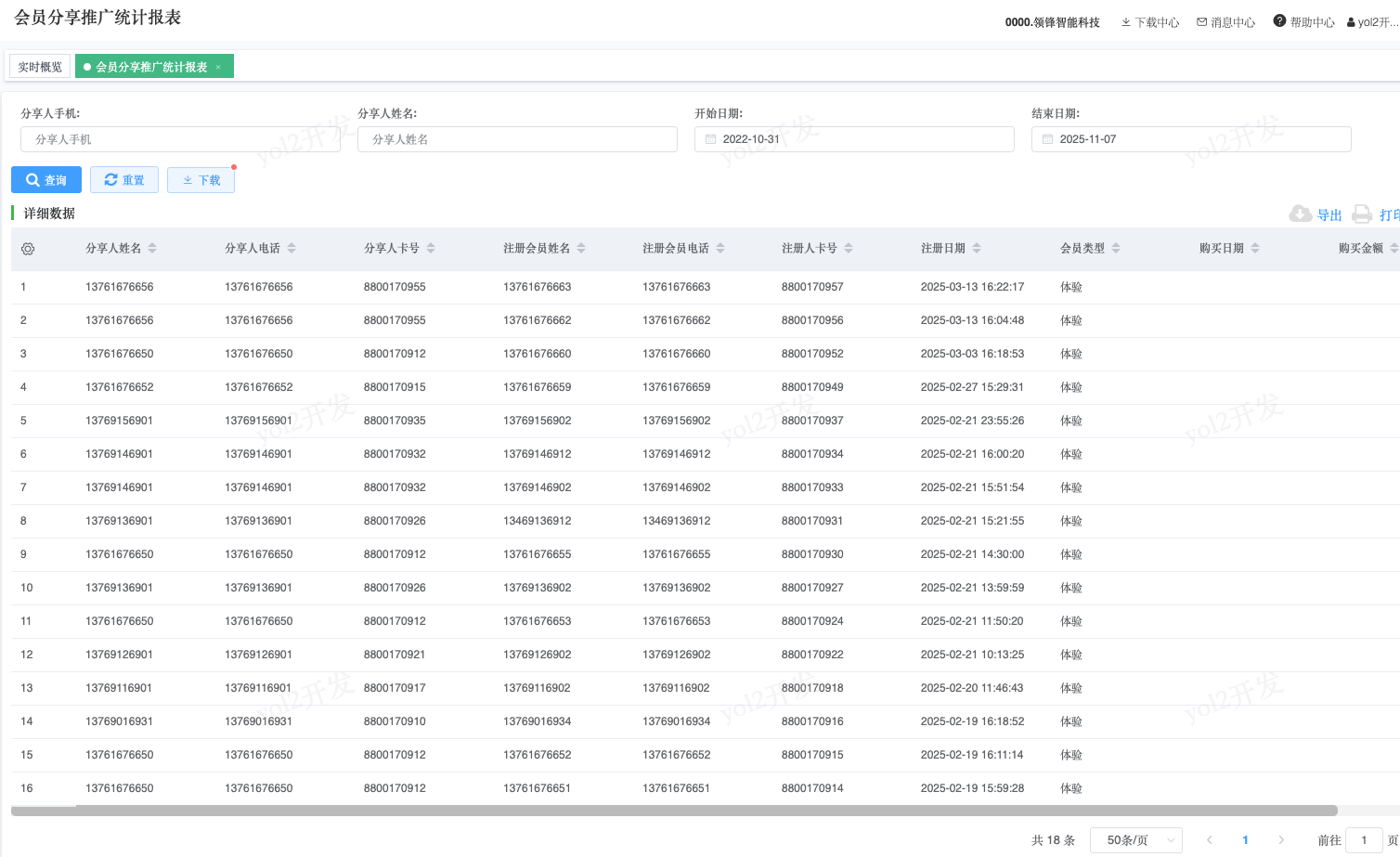Click the cloud export icon
The height and width of the screenshot is (857, 1400).
click(1300, 214)
